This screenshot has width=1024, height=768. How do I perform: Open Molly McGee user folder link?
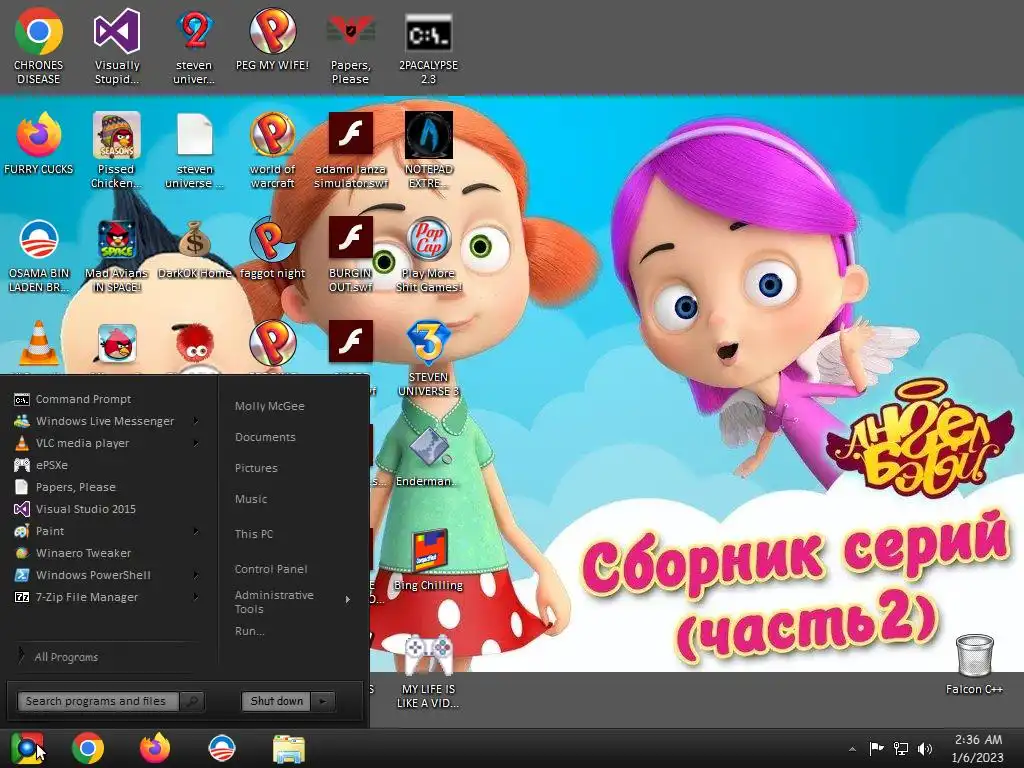coord(270,406)
